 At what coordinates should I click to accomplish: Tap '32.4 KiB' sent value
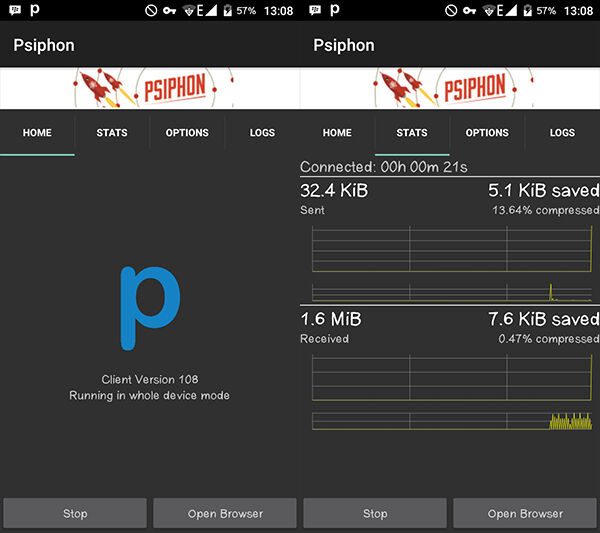click(334, 191)
